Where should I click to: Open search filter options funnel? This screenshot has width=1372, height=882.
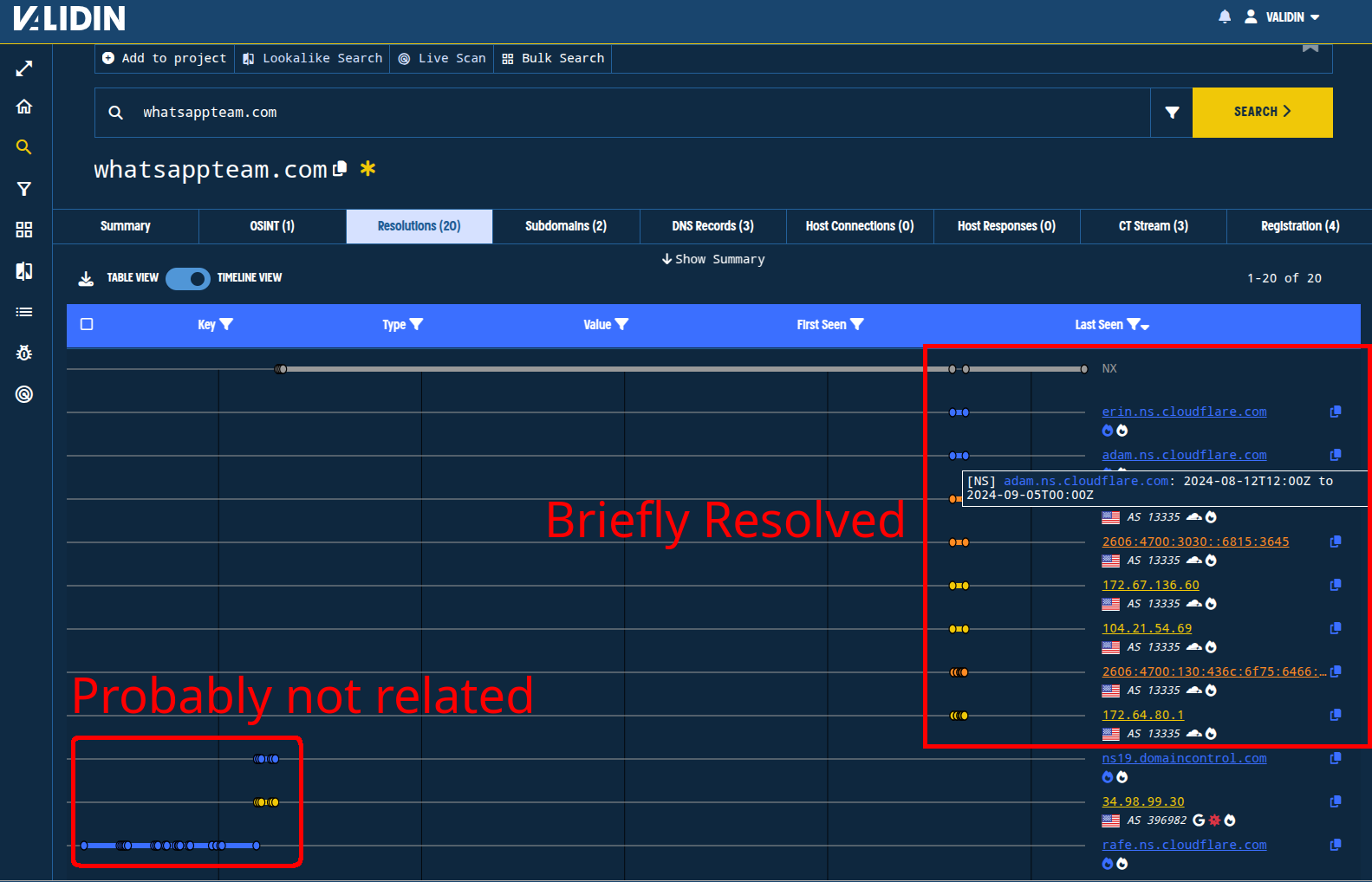pyautogui.click(x=1172, y=113)
